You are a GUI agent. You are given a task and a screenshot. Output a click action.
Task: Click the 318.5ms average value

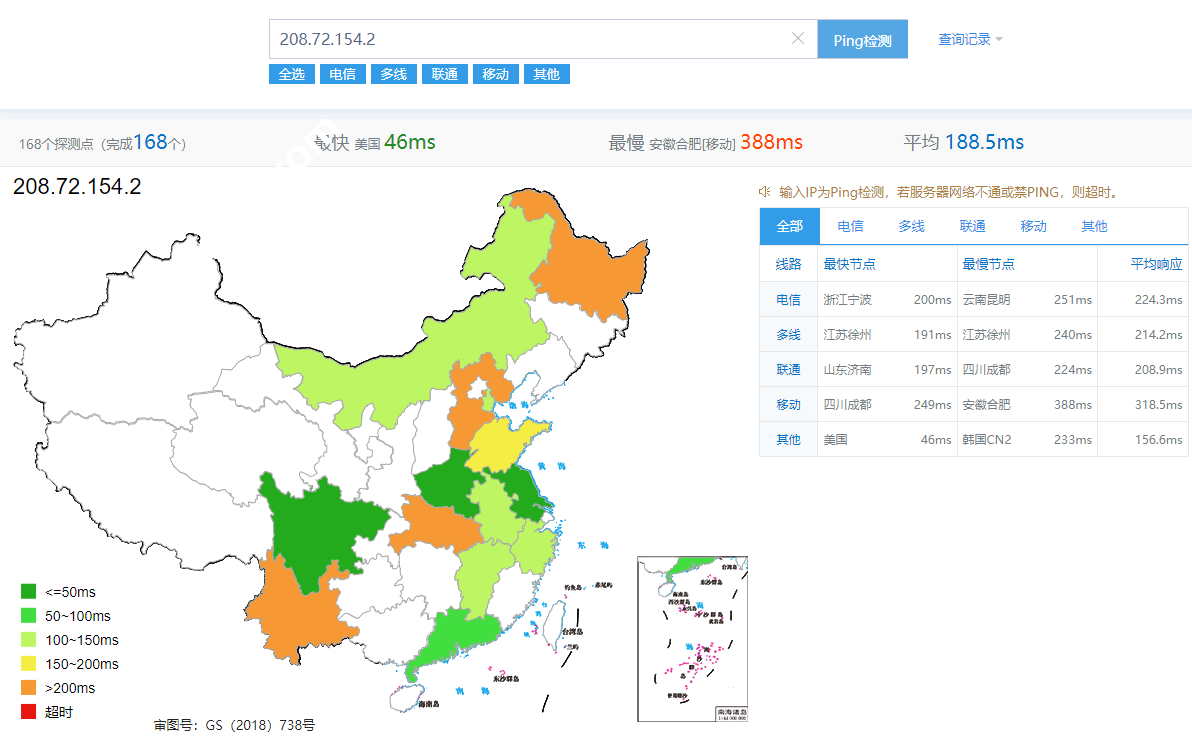tap(1159, 404)
